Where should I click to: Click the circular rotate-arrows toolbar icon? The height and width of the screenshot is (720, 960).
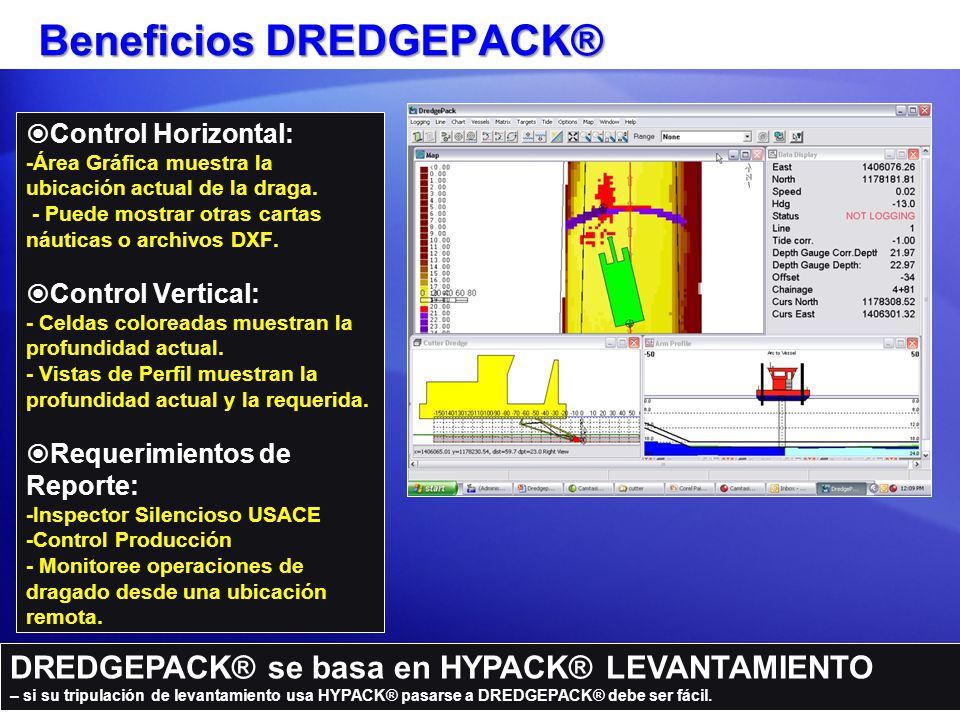point(512,137)
